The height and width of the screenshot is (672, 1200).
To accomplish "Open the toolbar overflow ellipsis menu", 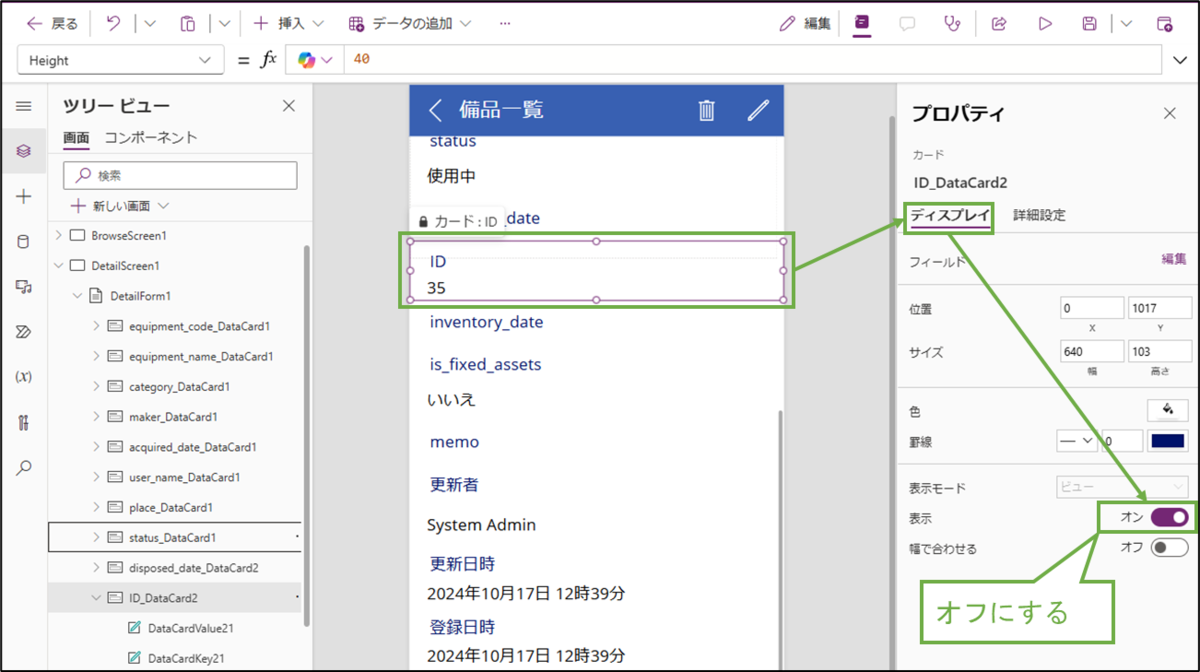I will click(505, 23).
